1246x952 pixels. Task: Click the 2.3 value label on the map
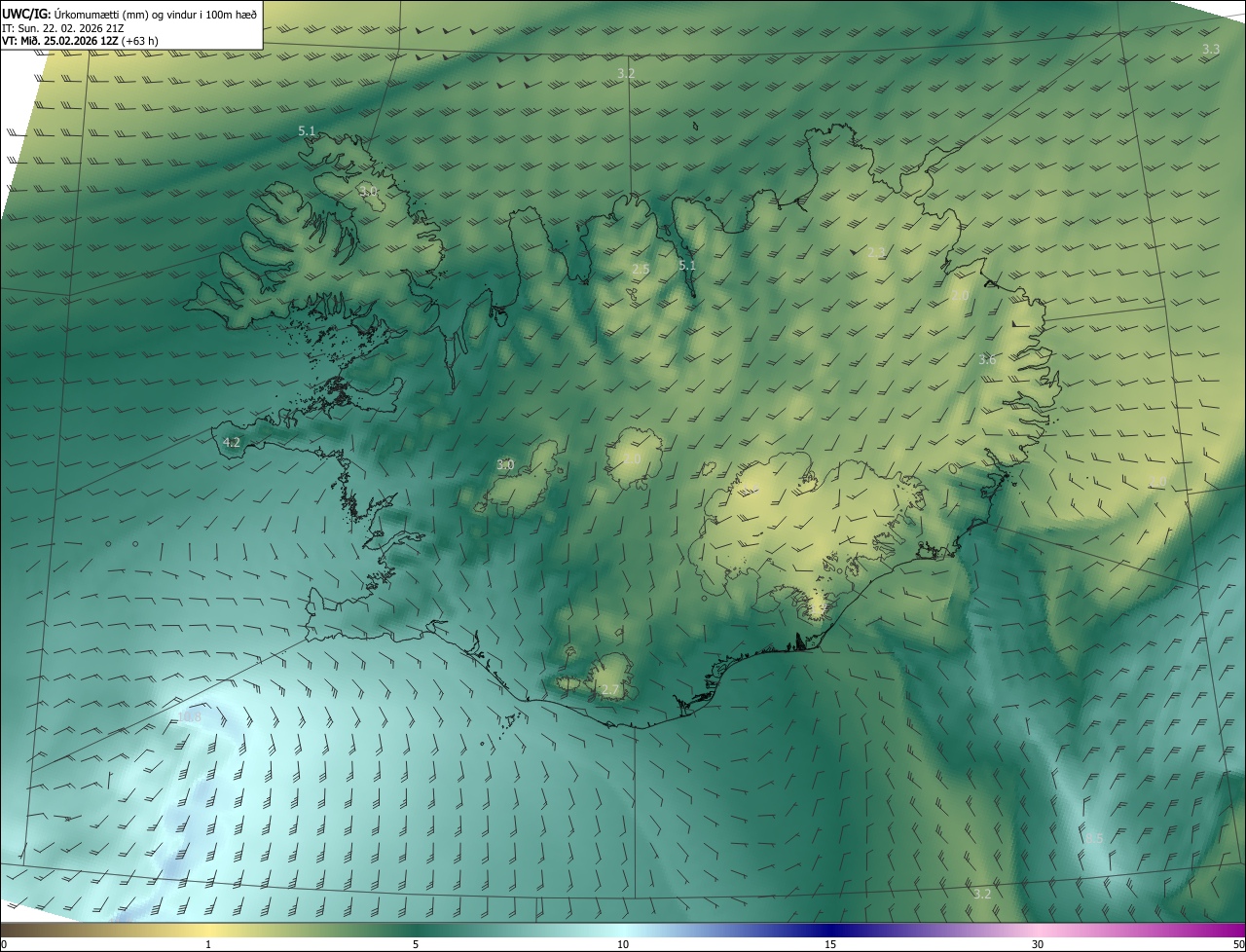(876, 253)
